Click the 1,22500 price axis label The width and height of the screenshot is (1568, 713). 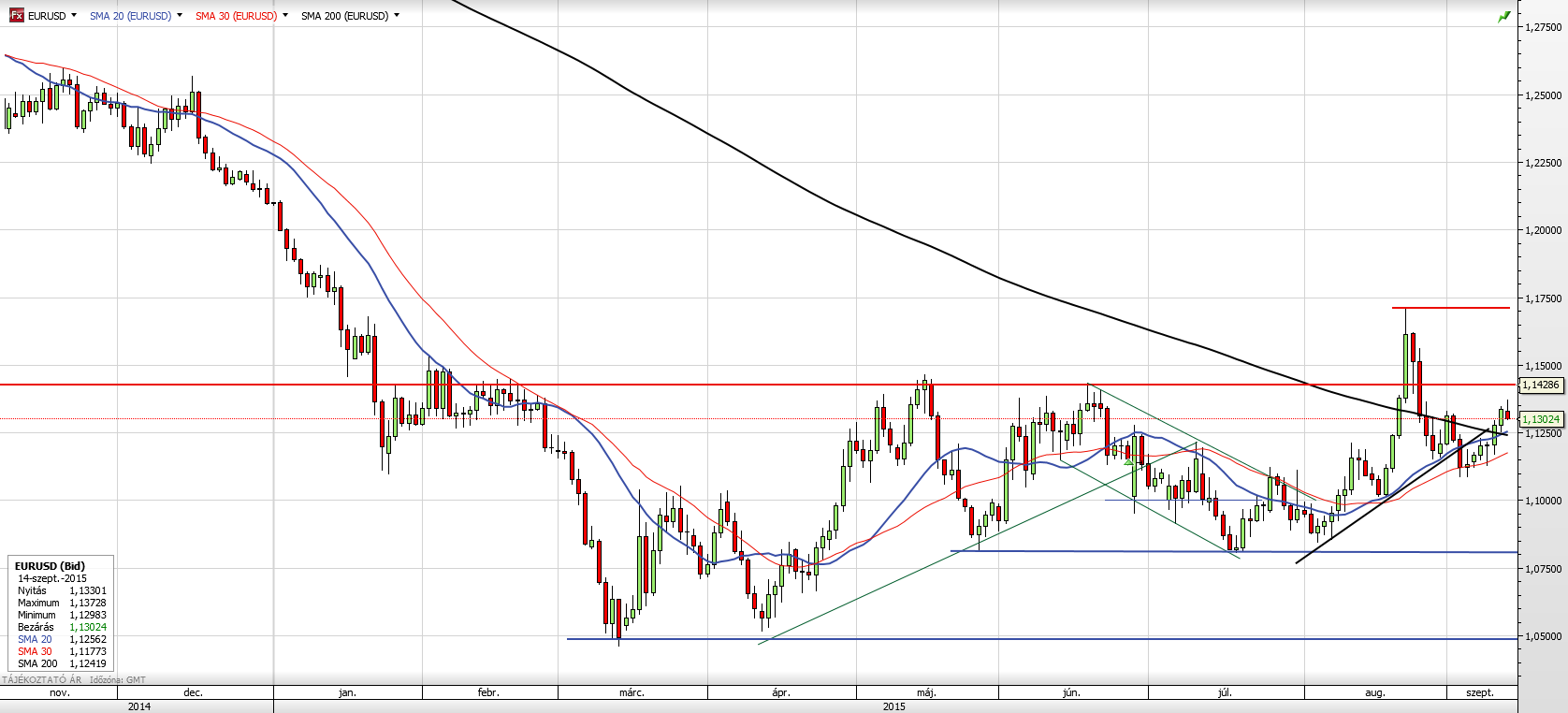1543,163
